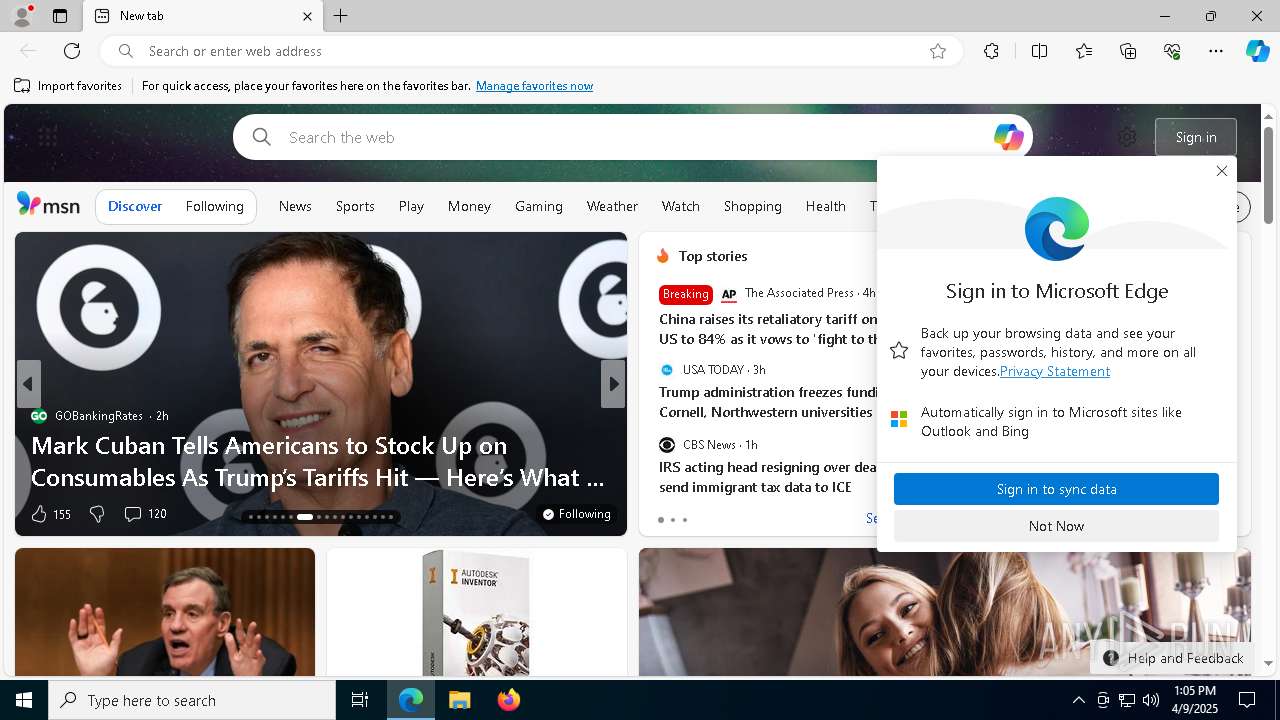The height and width of the screenshot is (720, 1280).
Task: Add this page to favorites star
Action: coord(937,51)
